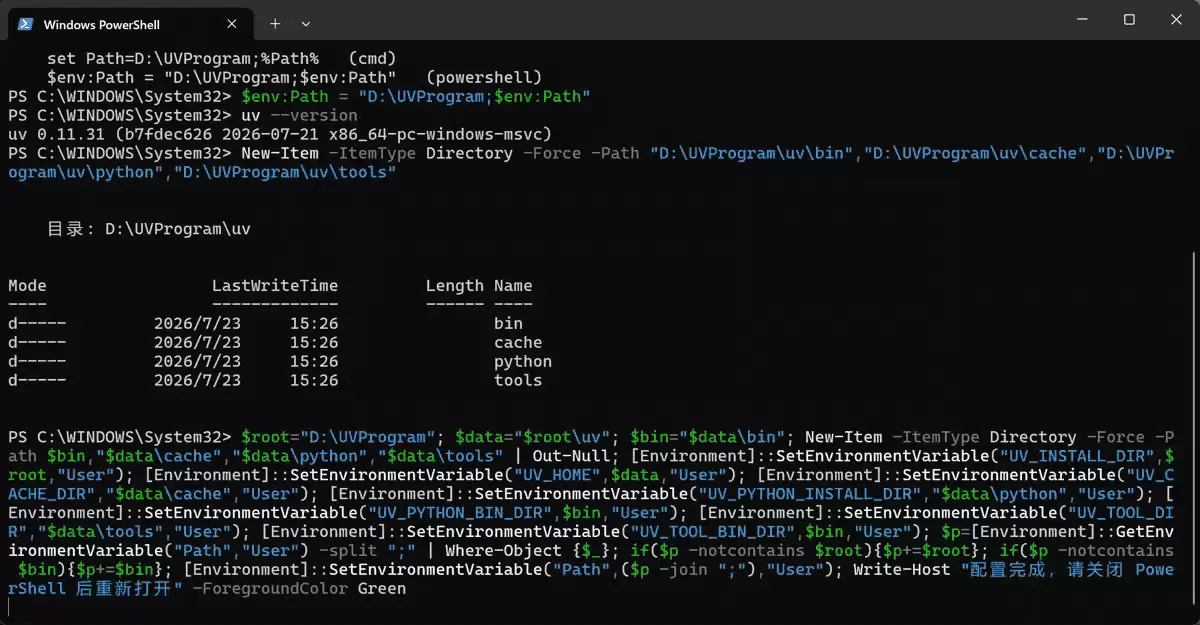
Task: Click the 'tools' directory name in listing
Action: coord(518,380)
